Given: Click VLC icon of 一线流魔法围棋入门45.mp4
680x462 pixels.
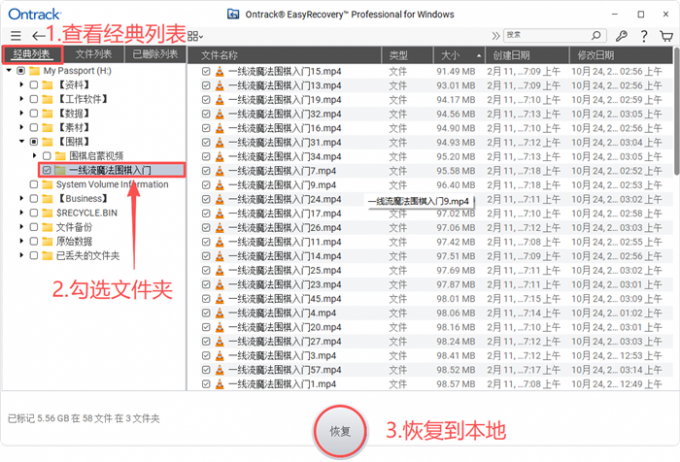Looking at the screenshot, I should [x=220, y=299].
